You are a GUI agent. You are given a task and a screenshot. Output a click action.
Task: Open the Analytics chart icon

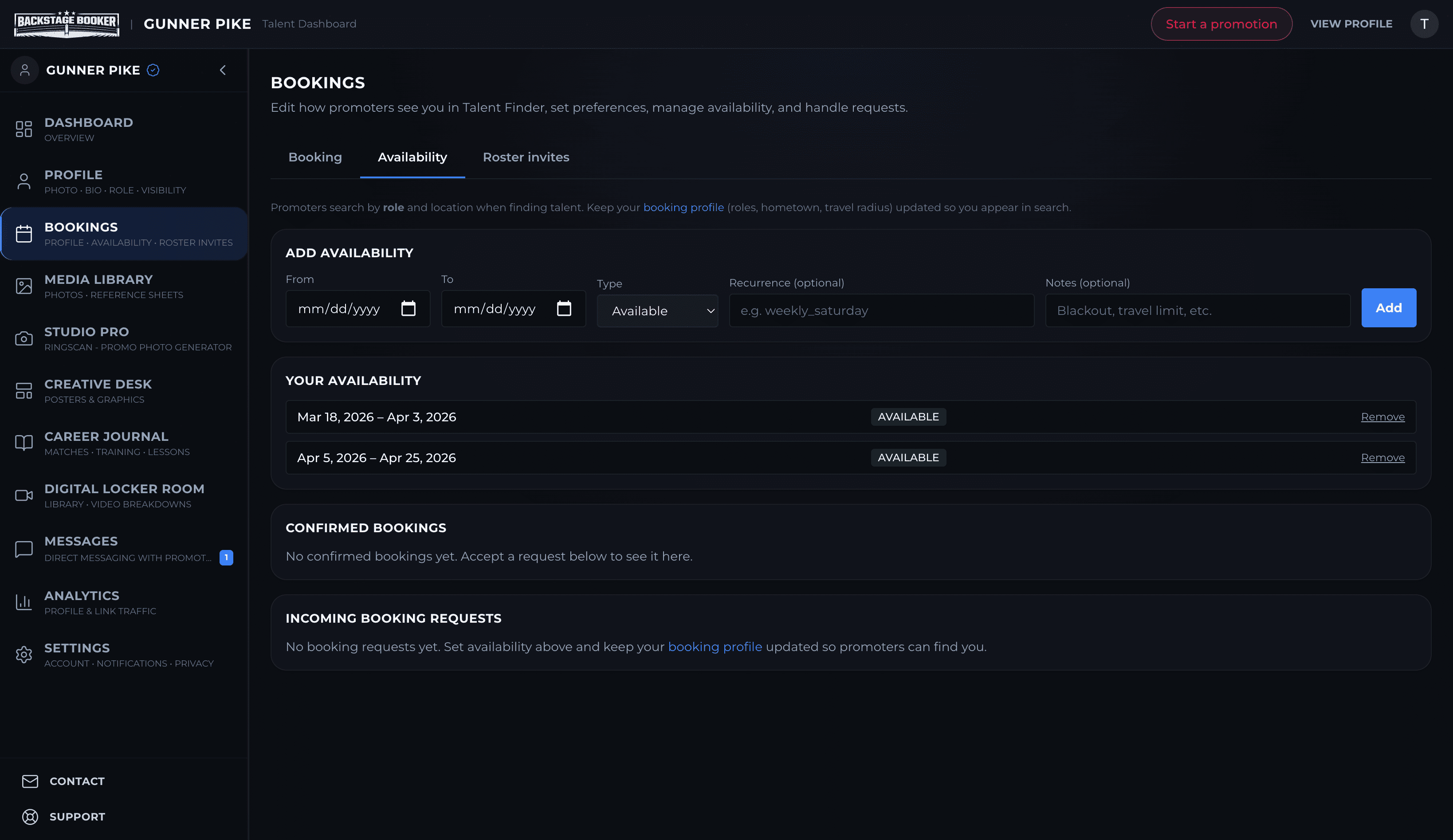[24, 602]
